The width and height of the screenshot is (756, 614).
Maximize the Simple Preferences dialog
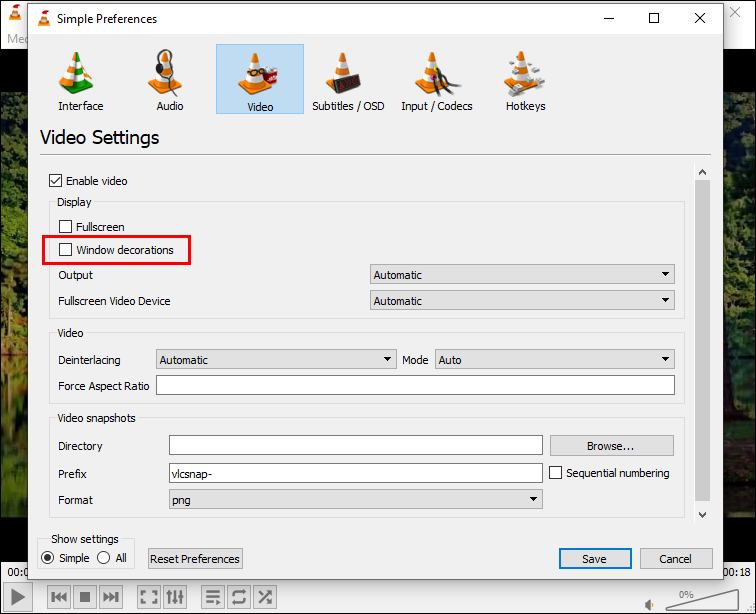[654, 18]
